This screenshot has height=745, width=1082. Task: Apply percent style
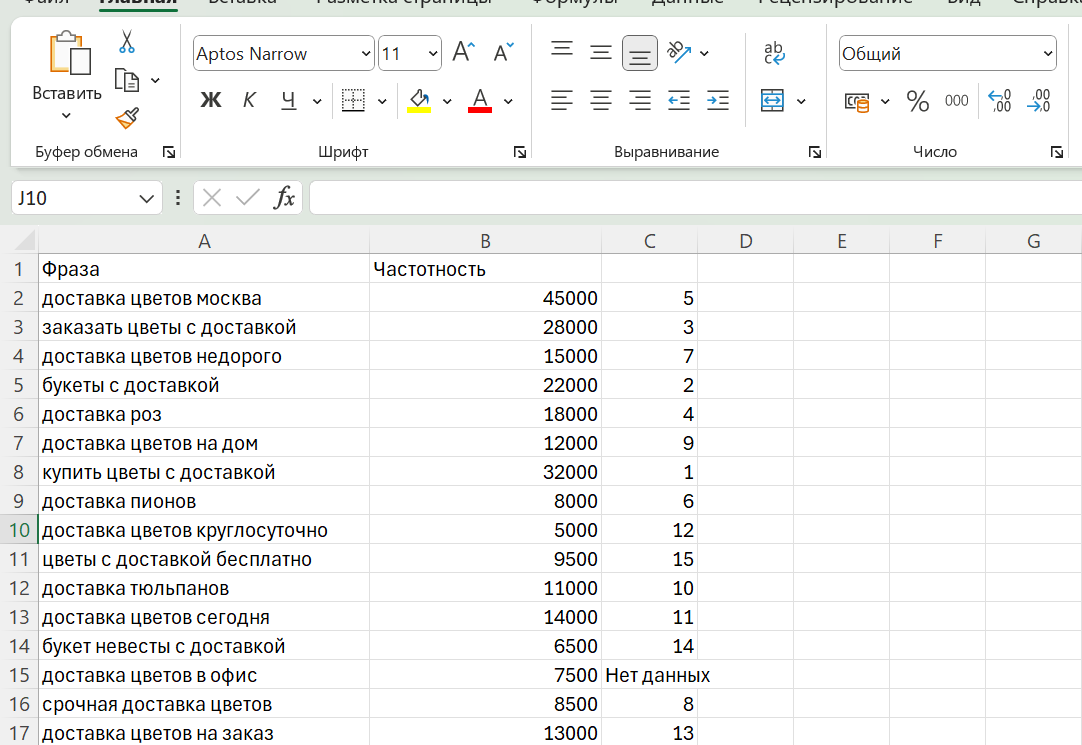tap(918, 101)
